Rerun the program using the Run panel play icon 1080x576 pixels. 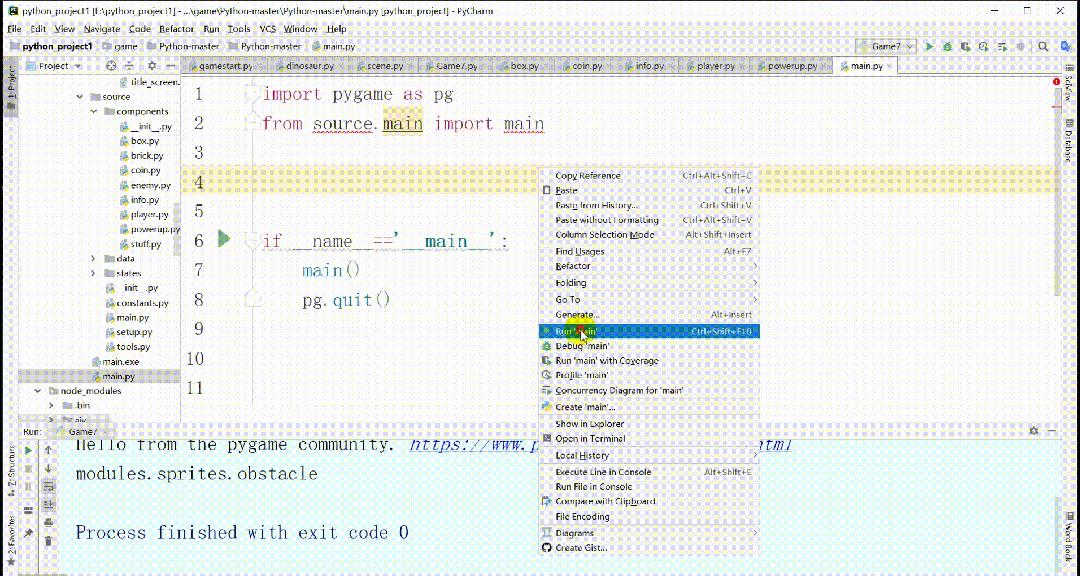28,452
